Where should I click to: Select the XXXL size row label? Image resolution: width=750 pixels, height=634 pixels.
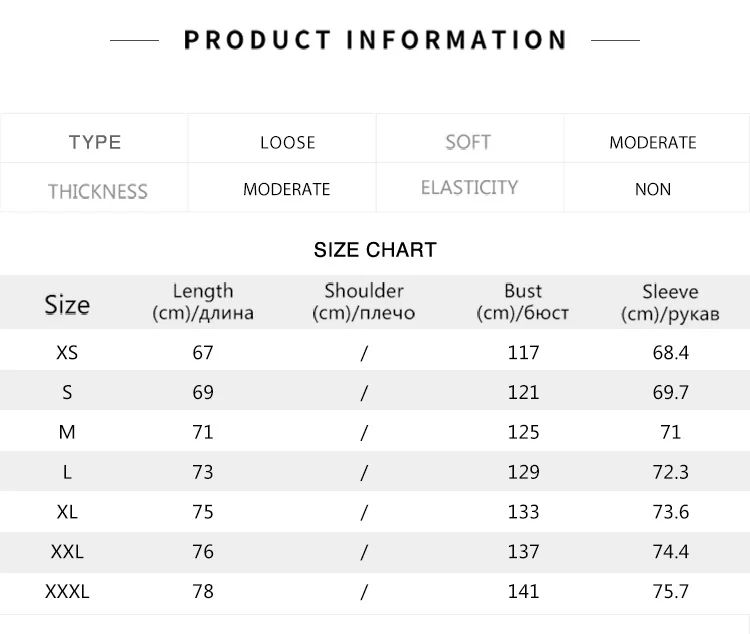67,591
